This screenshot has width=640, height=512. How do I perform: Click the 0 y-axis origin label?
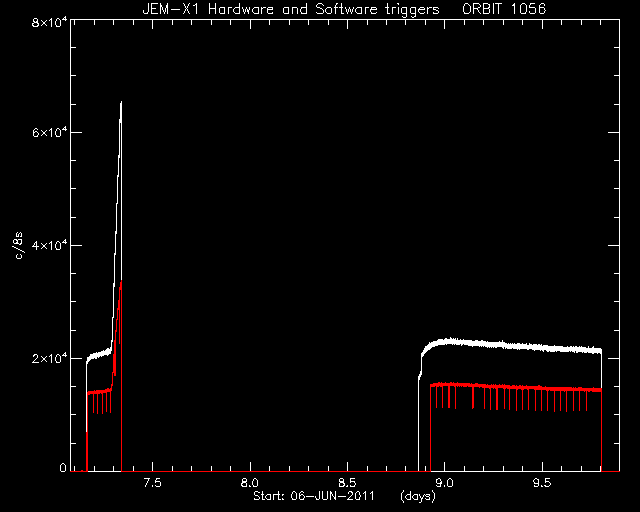[63, 467]
